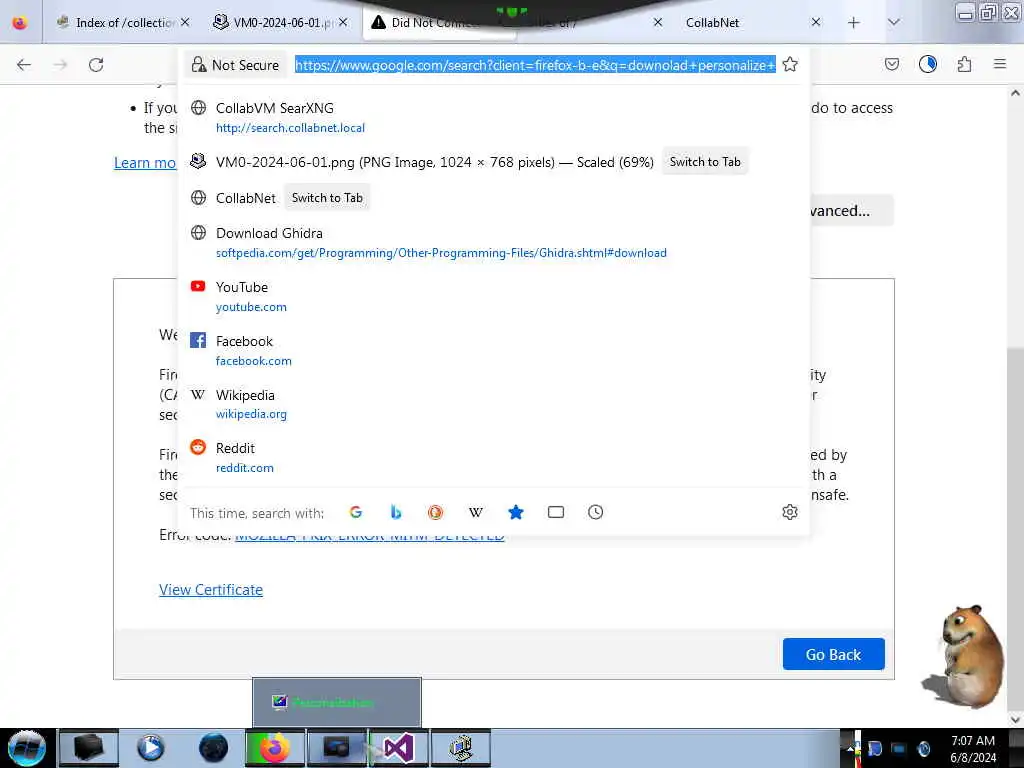This screenshot has width=1024, height=768.
Task: Search in History this time
Action: 596,513
